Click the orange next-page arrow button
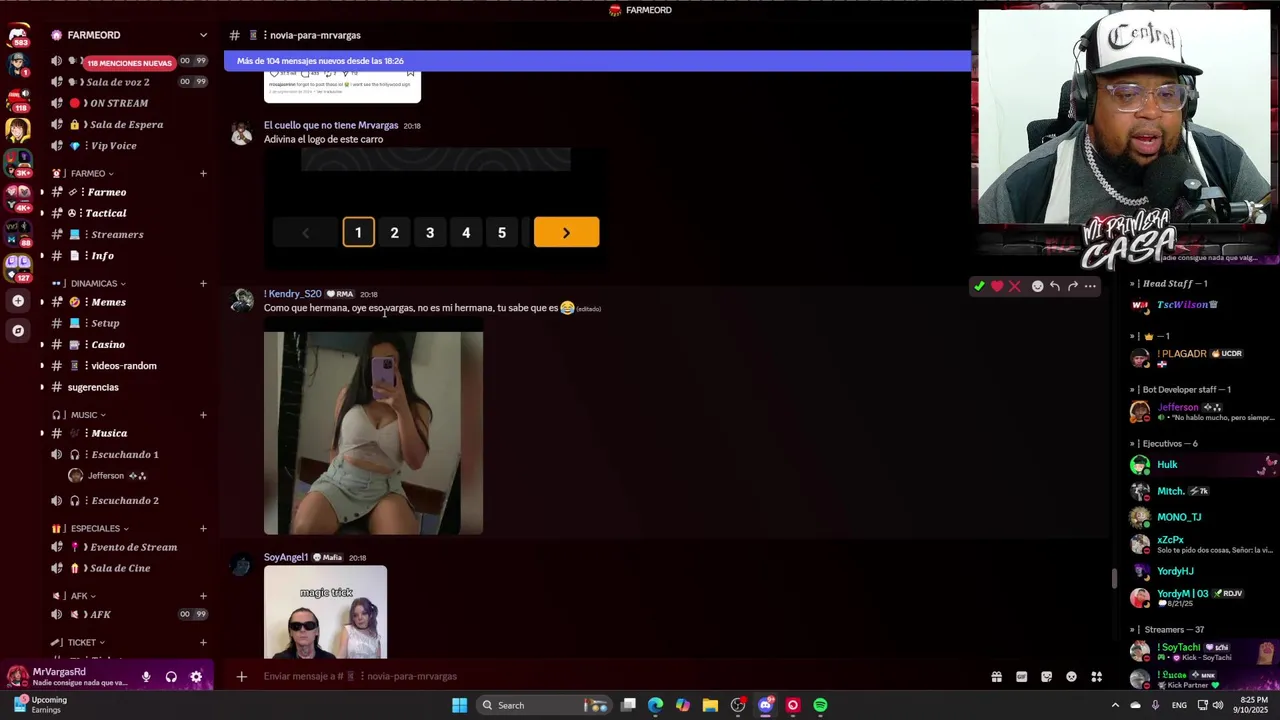The width and height of the screenshot is (1280, 720). pyautogui.click(x=566, y=233)
